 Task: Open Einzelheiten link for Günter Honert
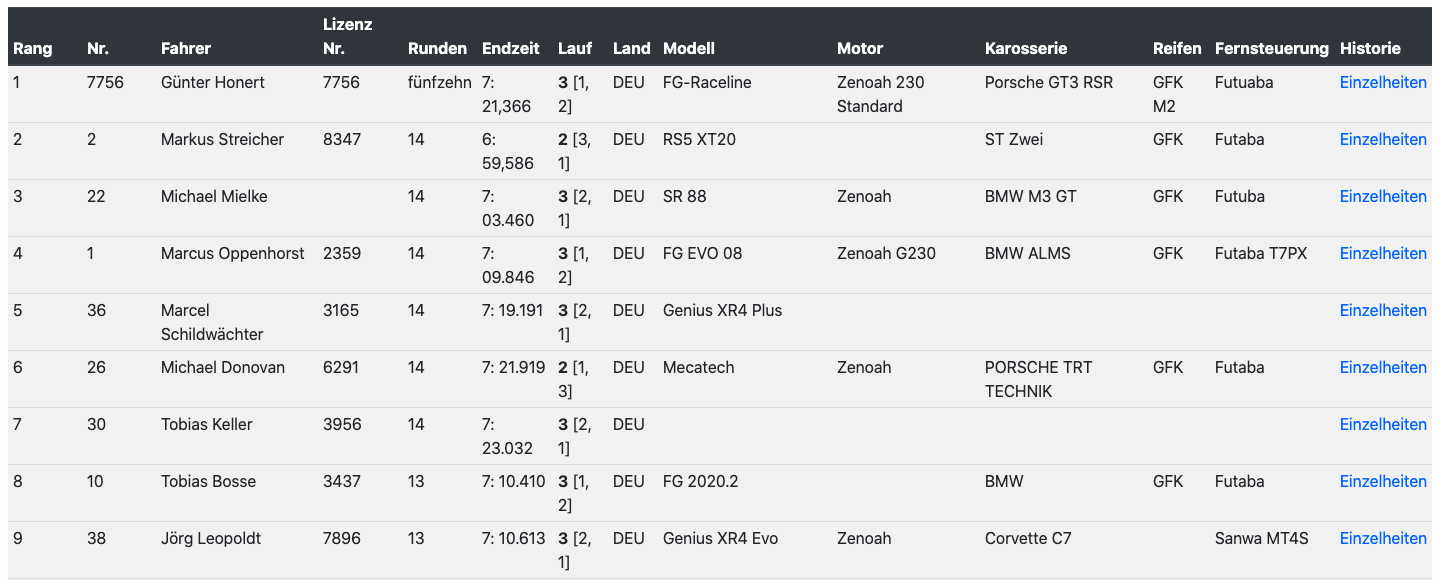pos(1383,83)
